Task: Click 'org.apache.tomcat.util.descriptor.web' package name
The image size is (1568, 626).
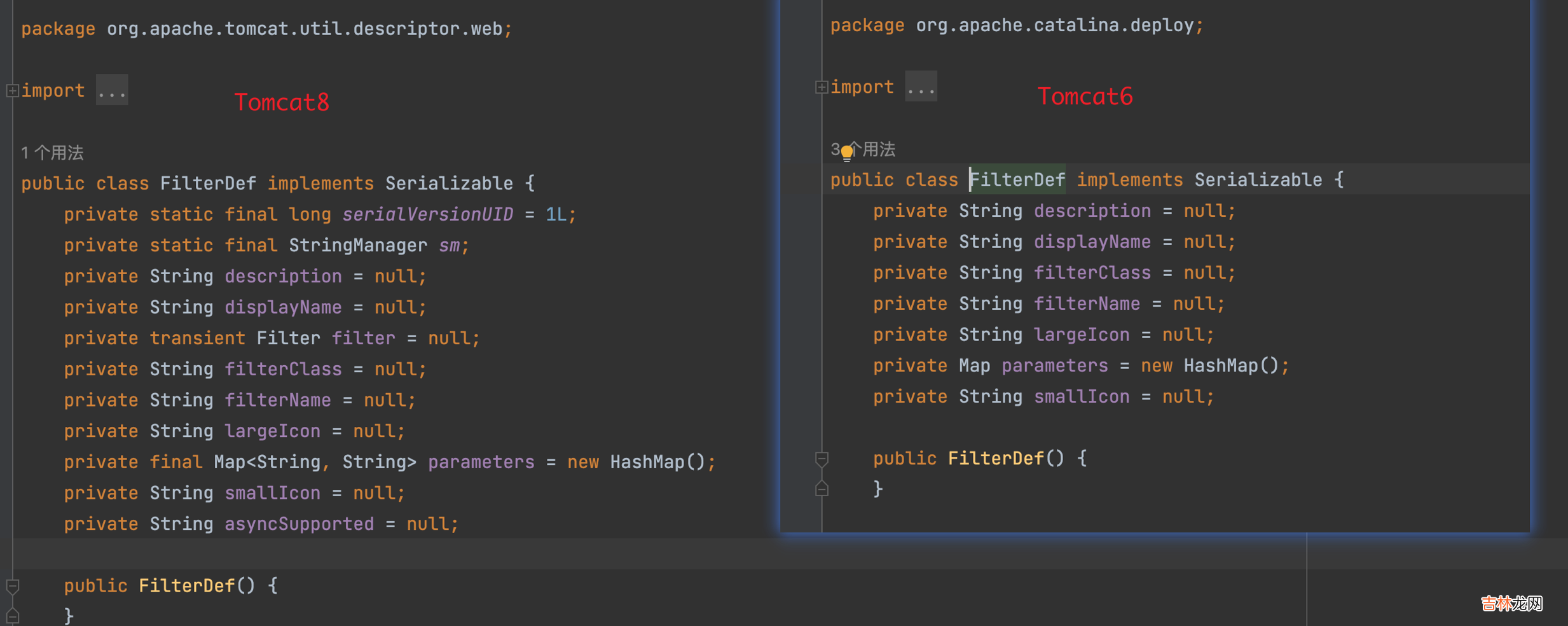Action: pyautogui.click(x=305, y=29)
